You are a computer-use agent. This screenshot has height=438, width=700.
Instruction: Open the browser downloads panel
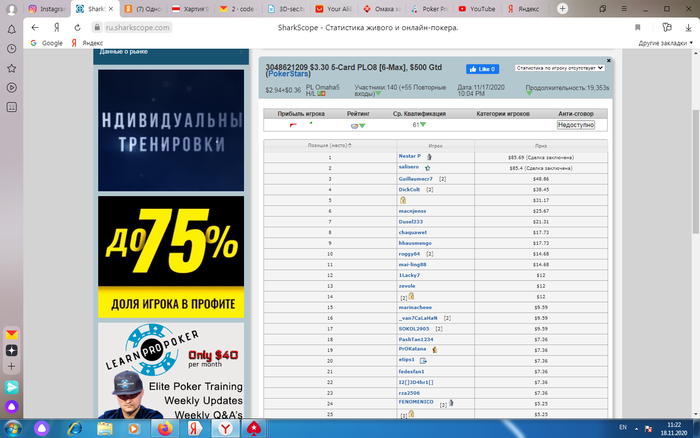point(688,28)
